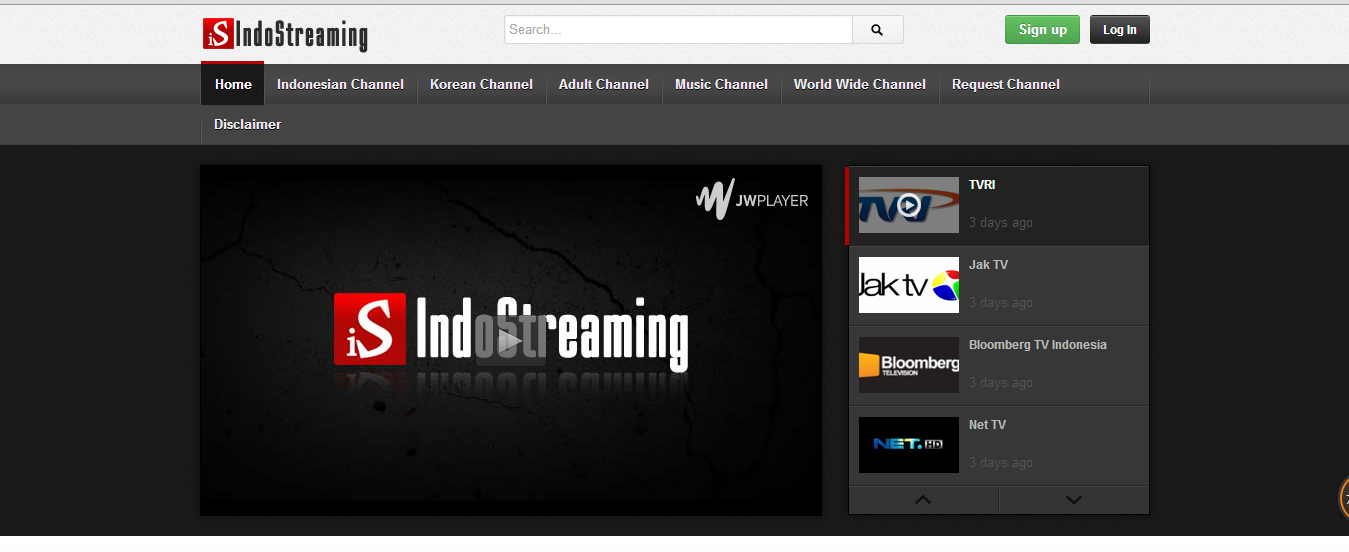The width and height of the screenshot is (1349, 552).
Task: Click the Bloomberg TV Indonesia title
Action: click(x=1038, y=345)
